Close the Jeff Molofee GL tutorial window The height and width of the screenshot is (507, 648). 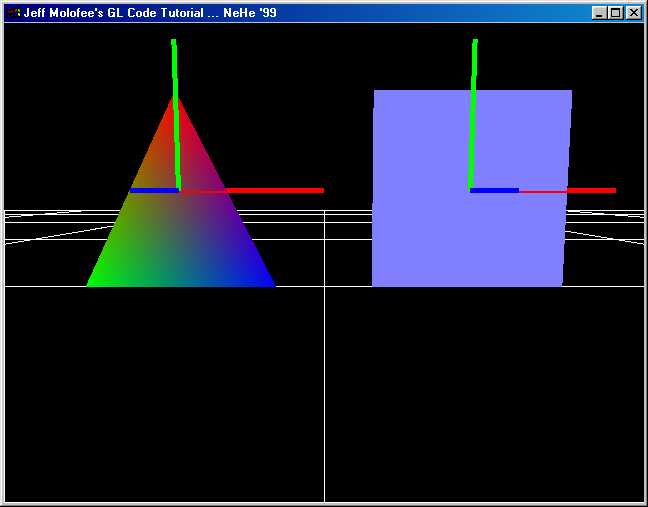pyautogui.click(x=632, y=13)
